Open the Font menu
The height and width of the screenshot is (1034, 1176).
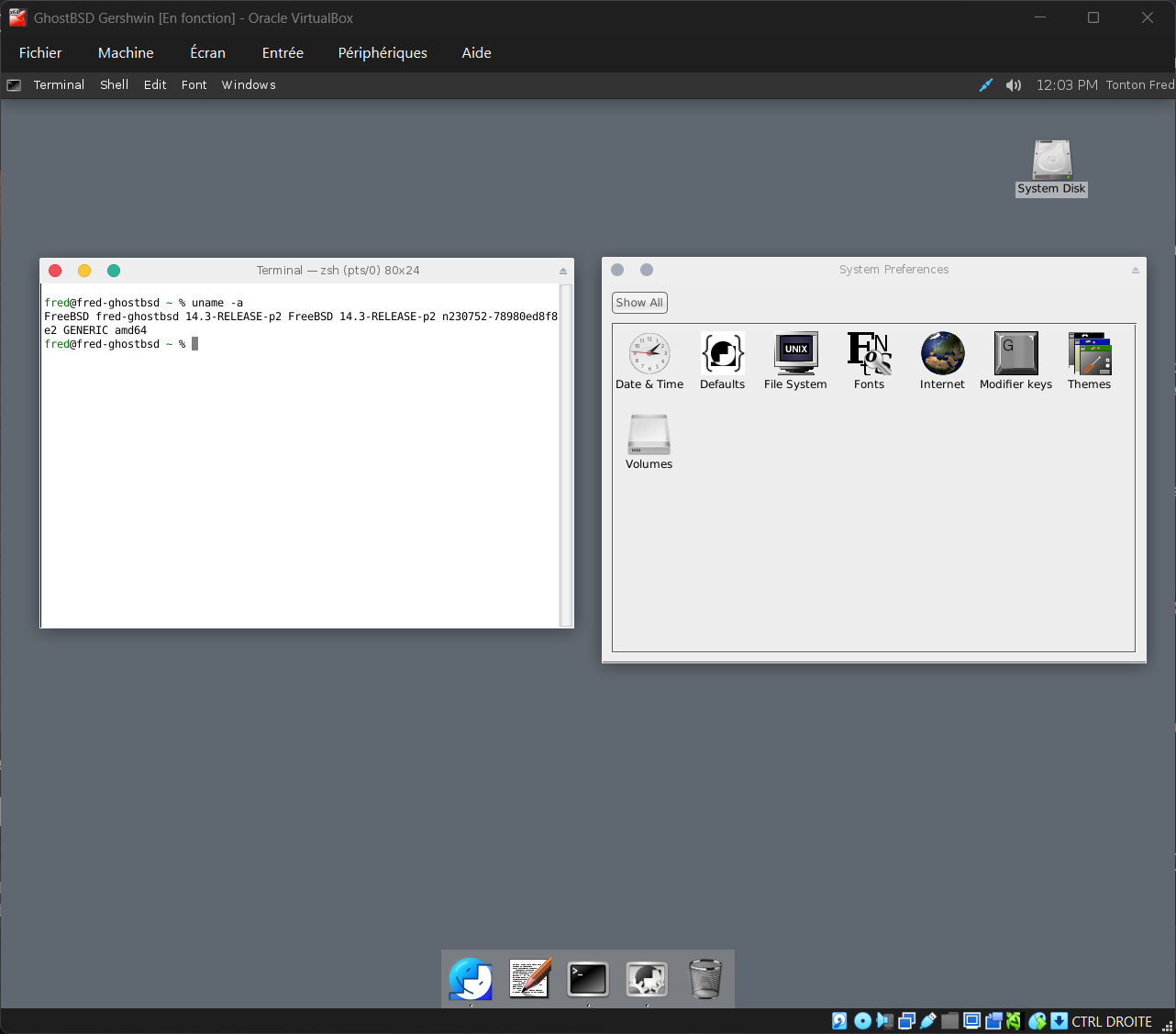194,85
